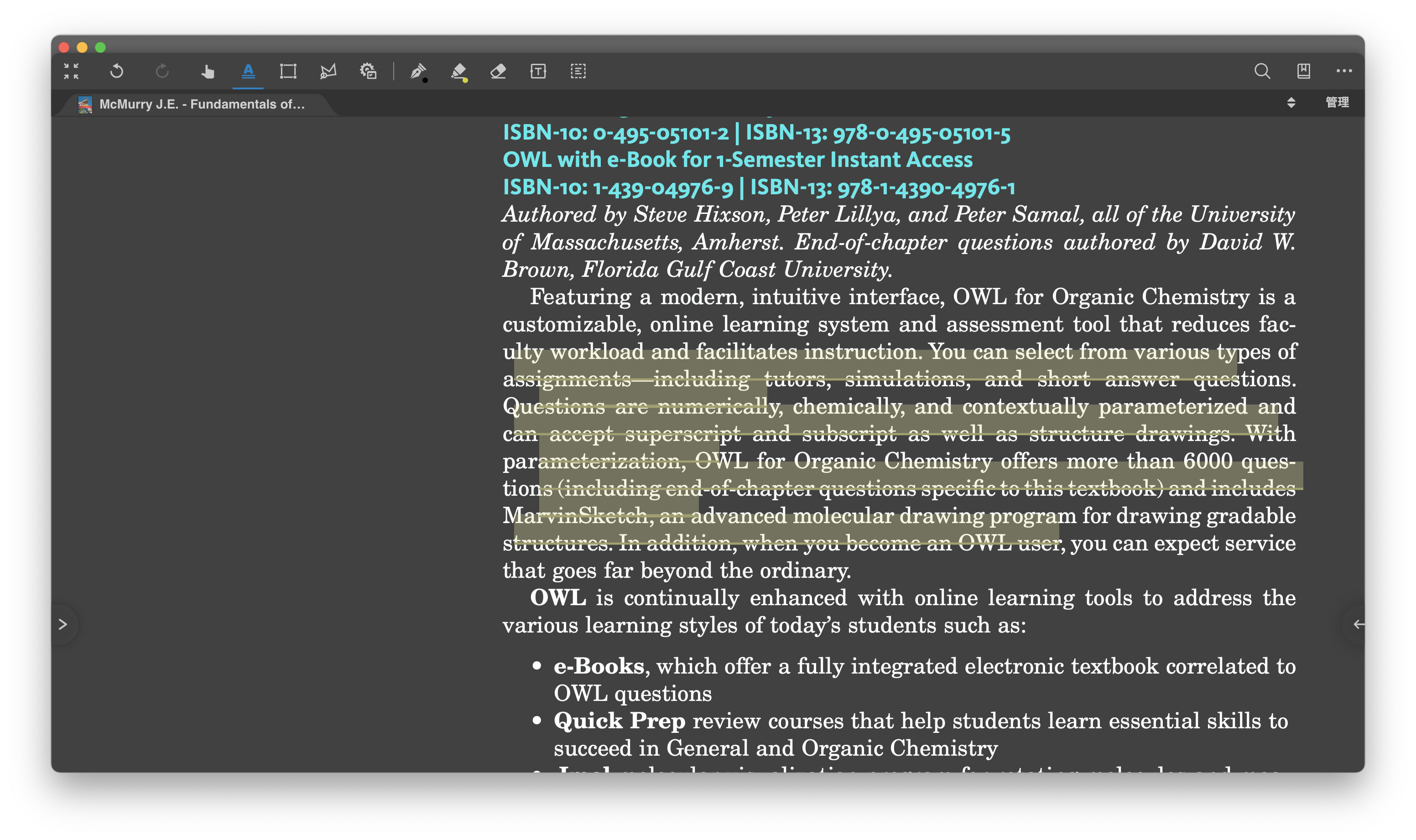The width and height of the screenshot is (1416, 840).
Task: Select the lasso freeform selection tool
Action: (x=328, y=71)
